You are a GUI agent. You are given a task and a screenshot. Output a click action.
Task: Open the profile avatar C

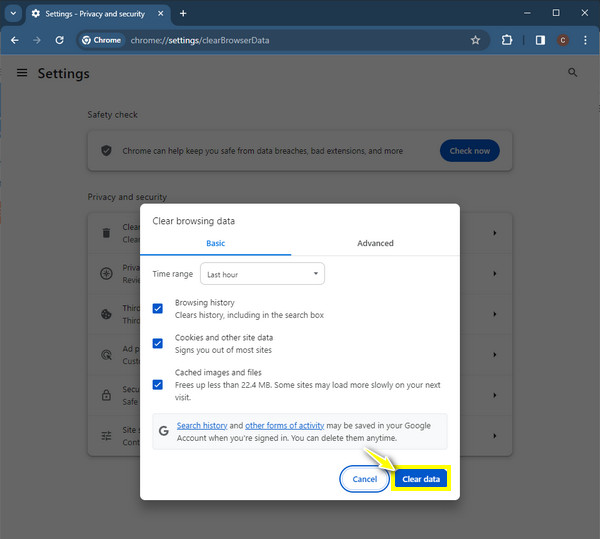[x=562, y=40]
